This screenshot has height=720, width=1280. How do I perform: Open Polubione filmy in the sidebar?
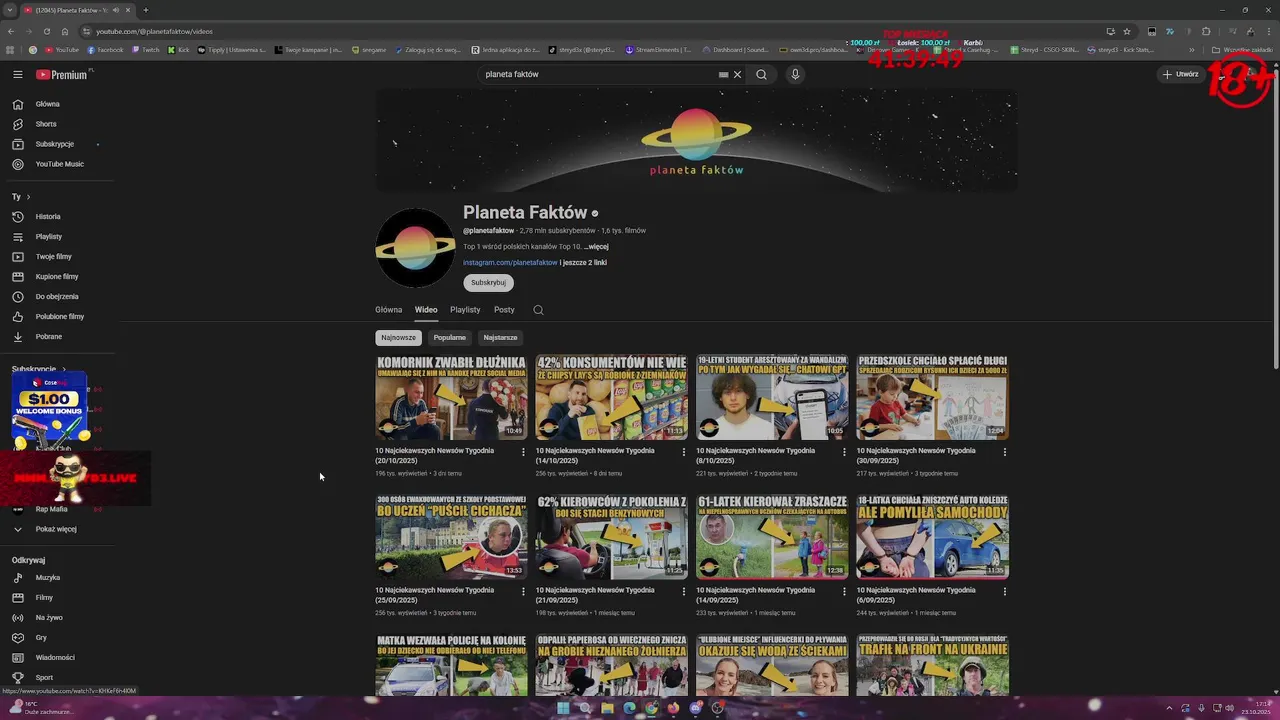pos(59,316)
